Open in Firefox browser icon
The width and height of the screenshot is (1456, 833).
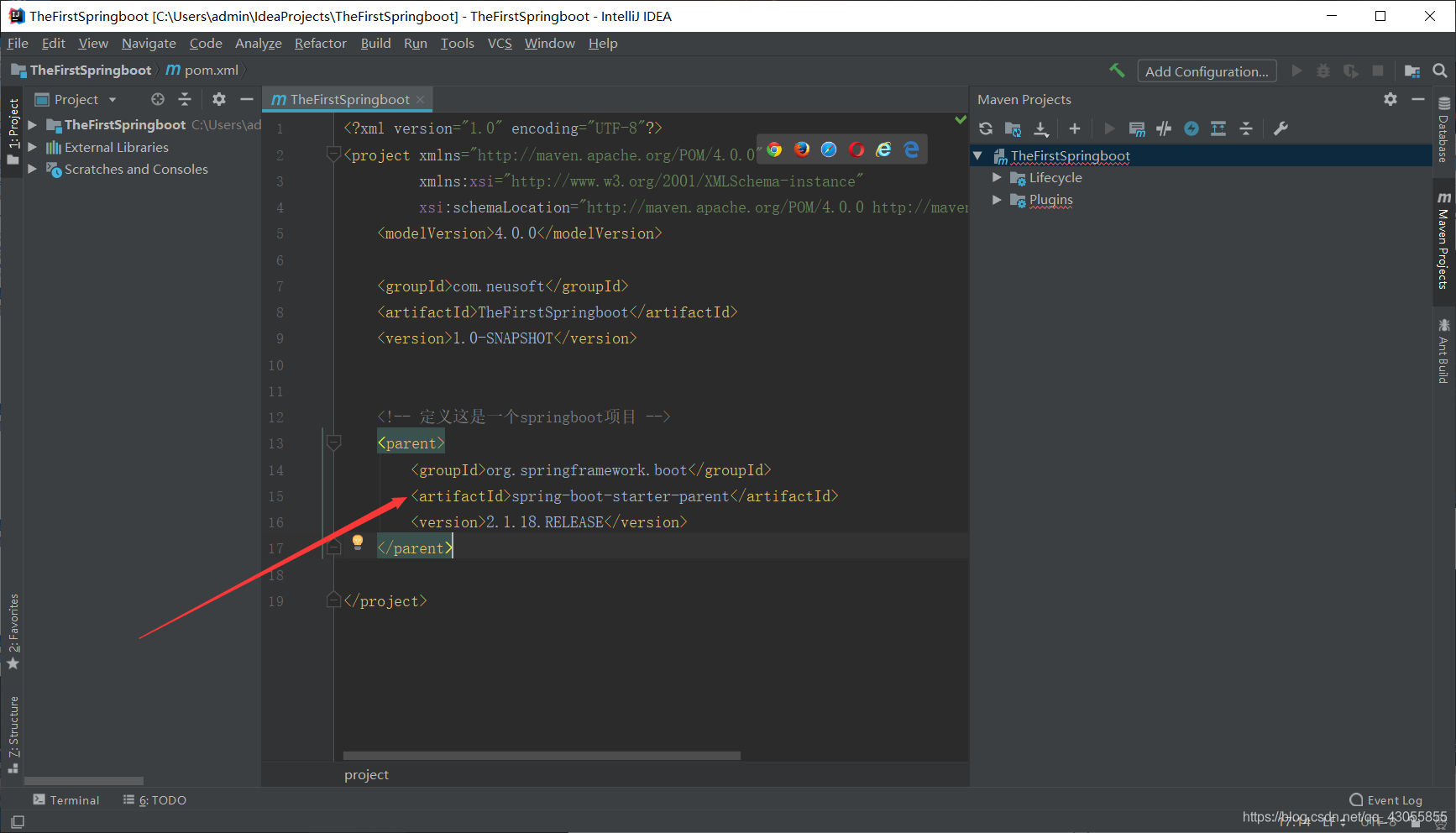[802, 149]
